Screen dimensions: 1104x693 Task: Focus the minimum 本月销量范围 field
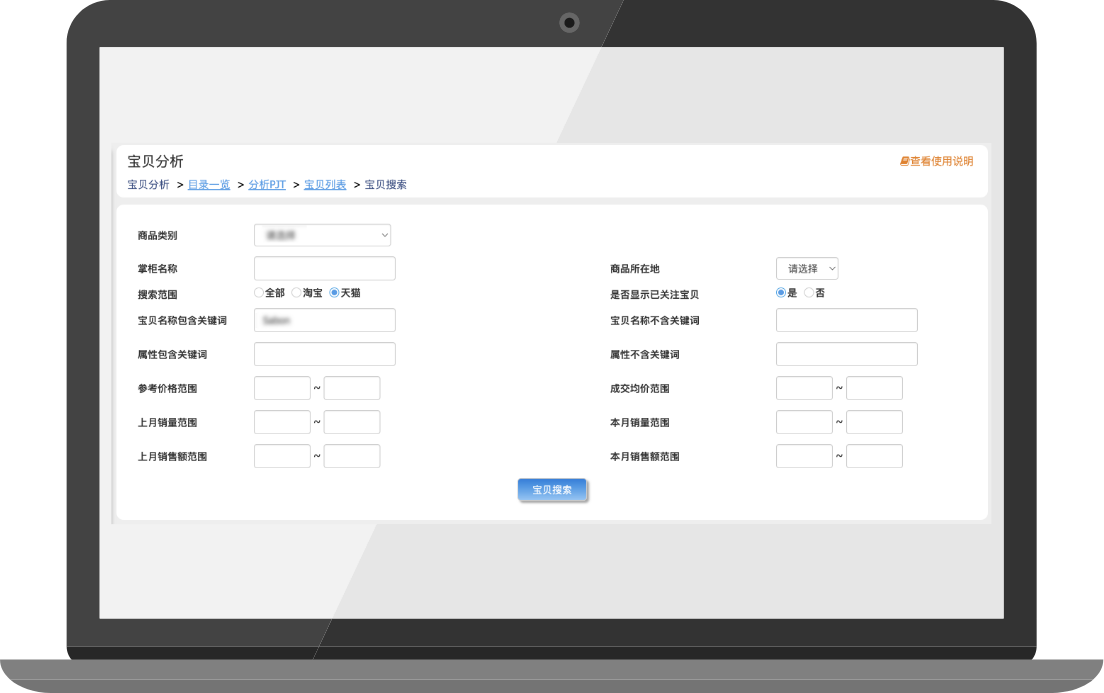(804, 422)
